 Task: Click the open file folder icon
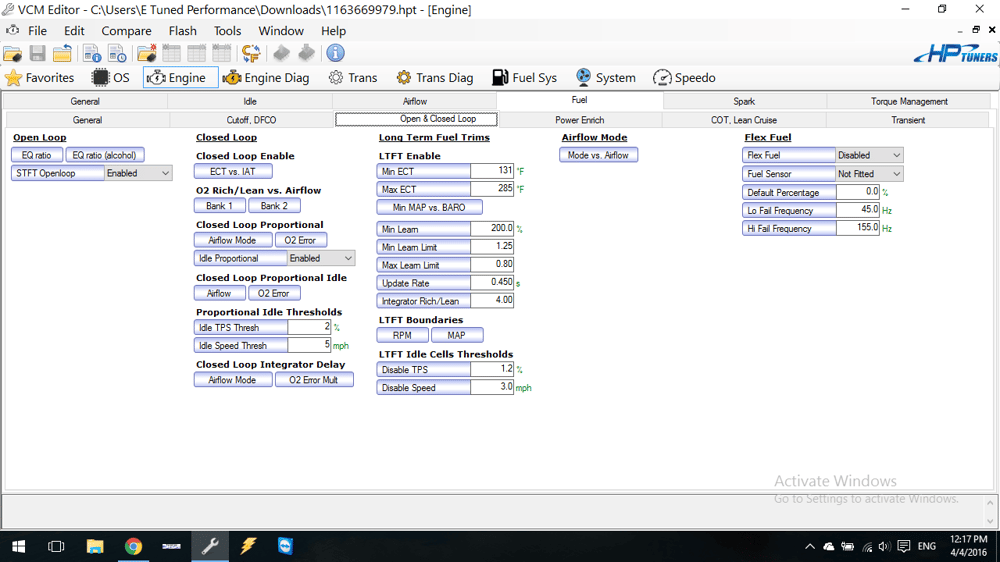[x=13, y=53]
